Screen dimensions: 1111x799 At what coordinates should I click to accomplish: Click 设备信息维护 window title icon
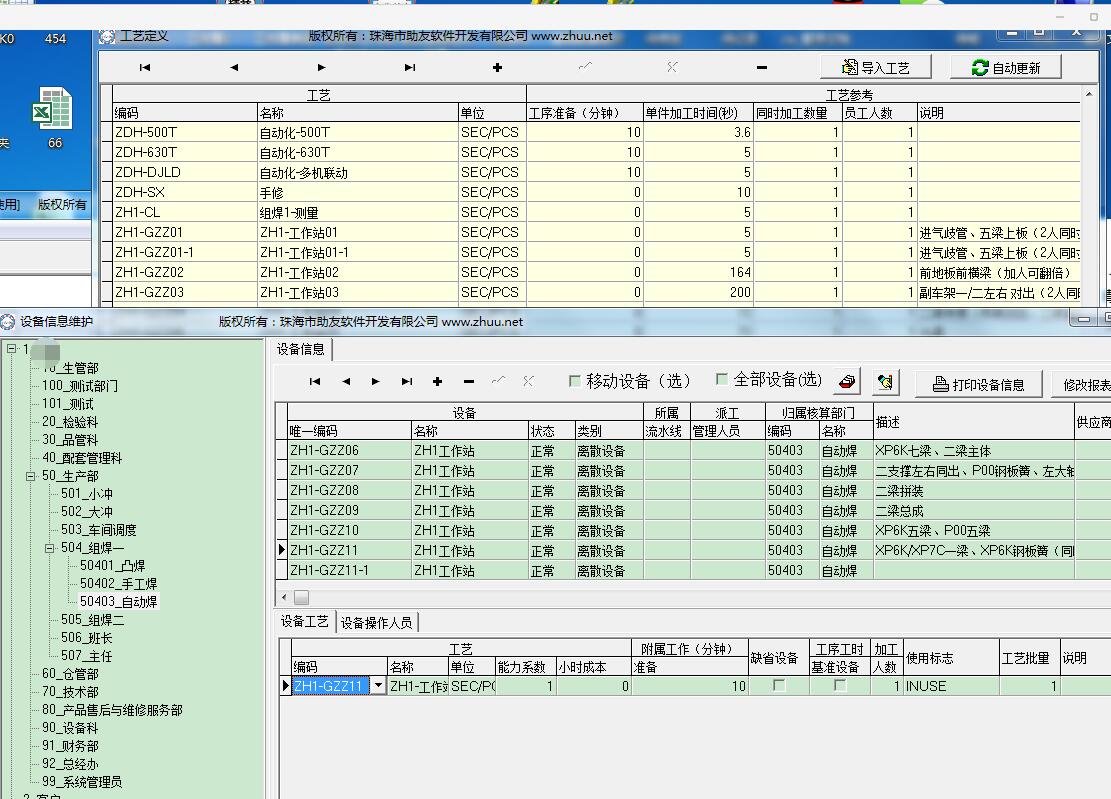coord(8,322)
